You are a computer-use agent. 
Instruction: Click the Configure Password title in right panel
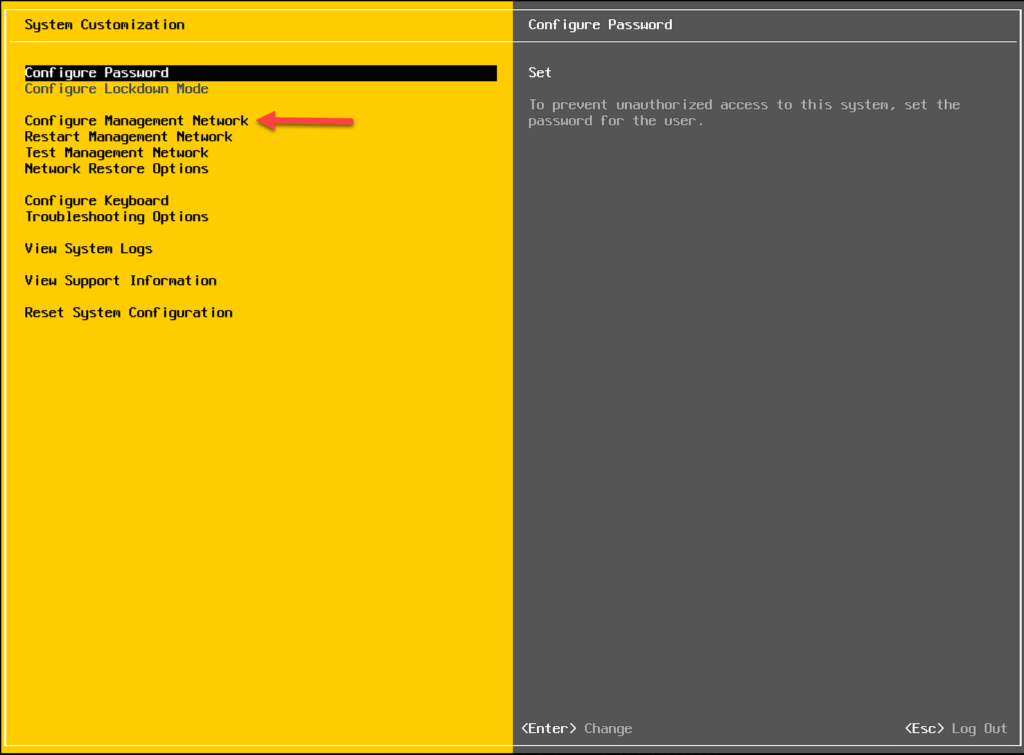tap(600, 25)
